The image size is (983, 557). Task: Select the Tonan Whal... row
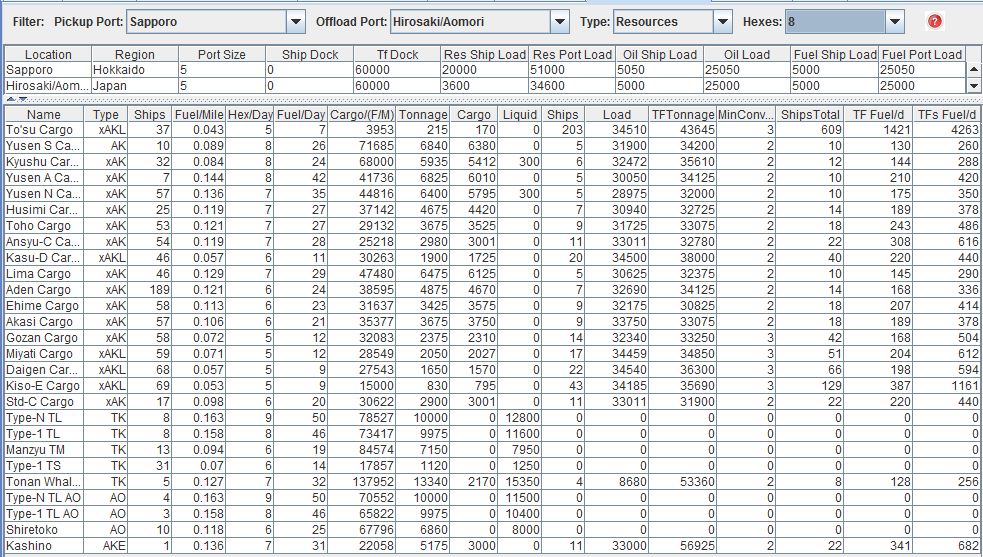click(x=493, y=482)
